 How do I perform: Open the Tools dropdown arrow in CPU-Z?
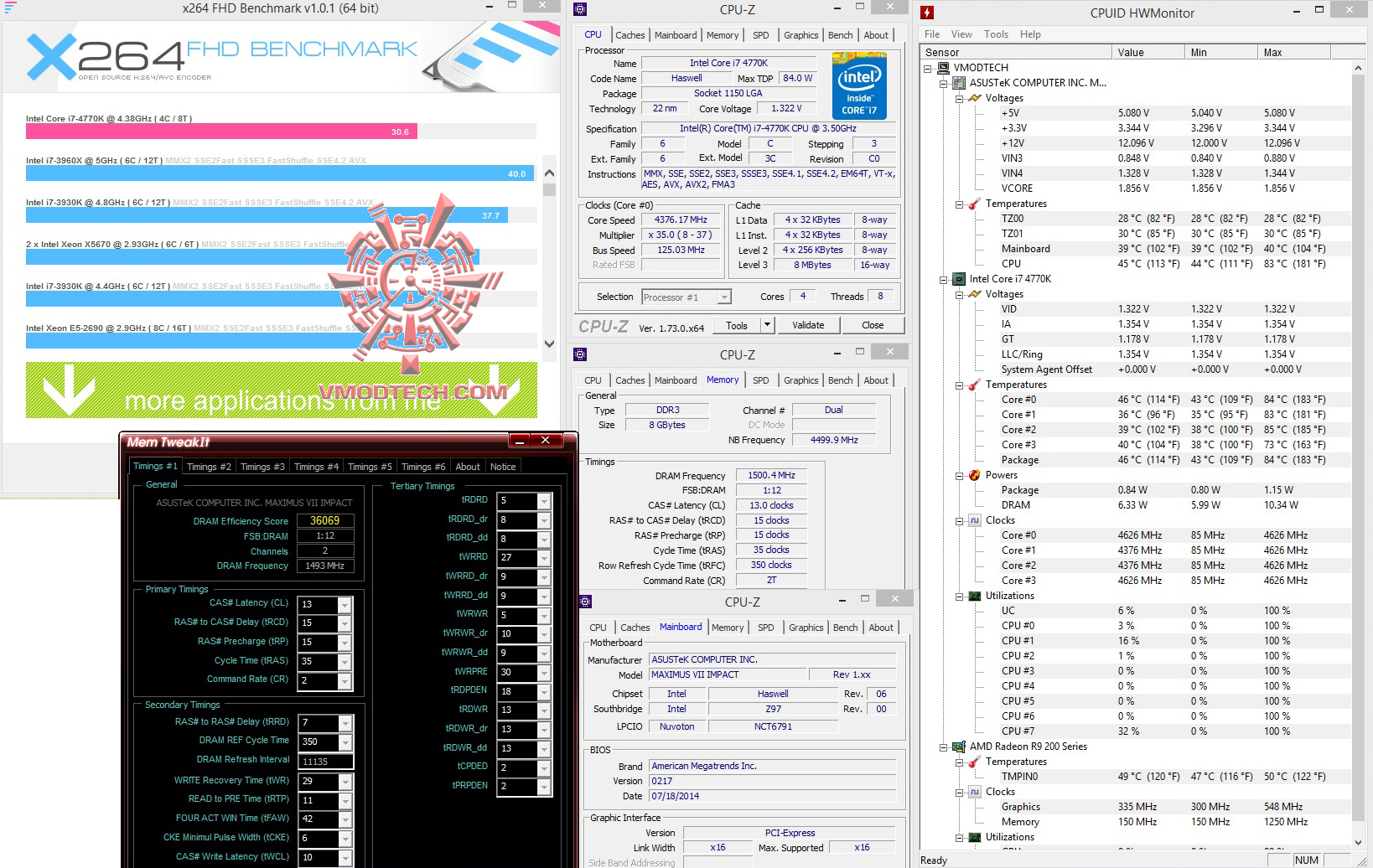point(766,325)
